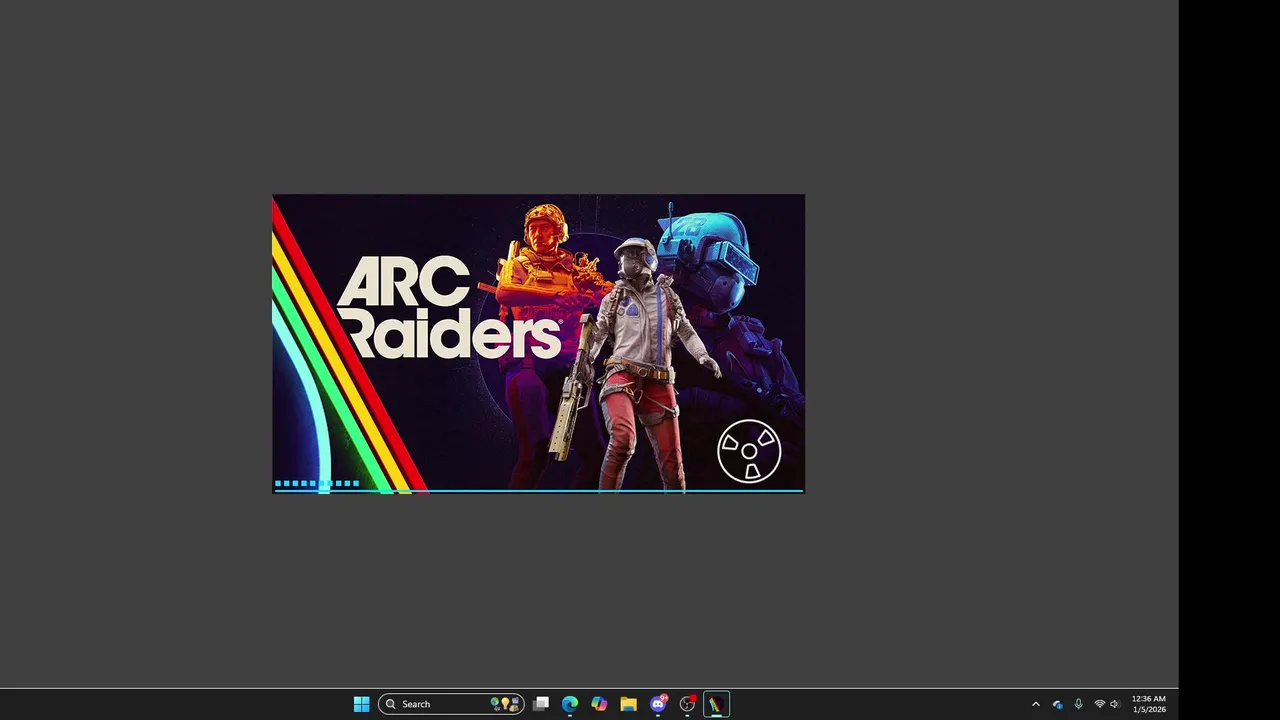1280x720 pixels.
Task: Click the ARC Raiders splash image
Action: [x=538, y=343]
